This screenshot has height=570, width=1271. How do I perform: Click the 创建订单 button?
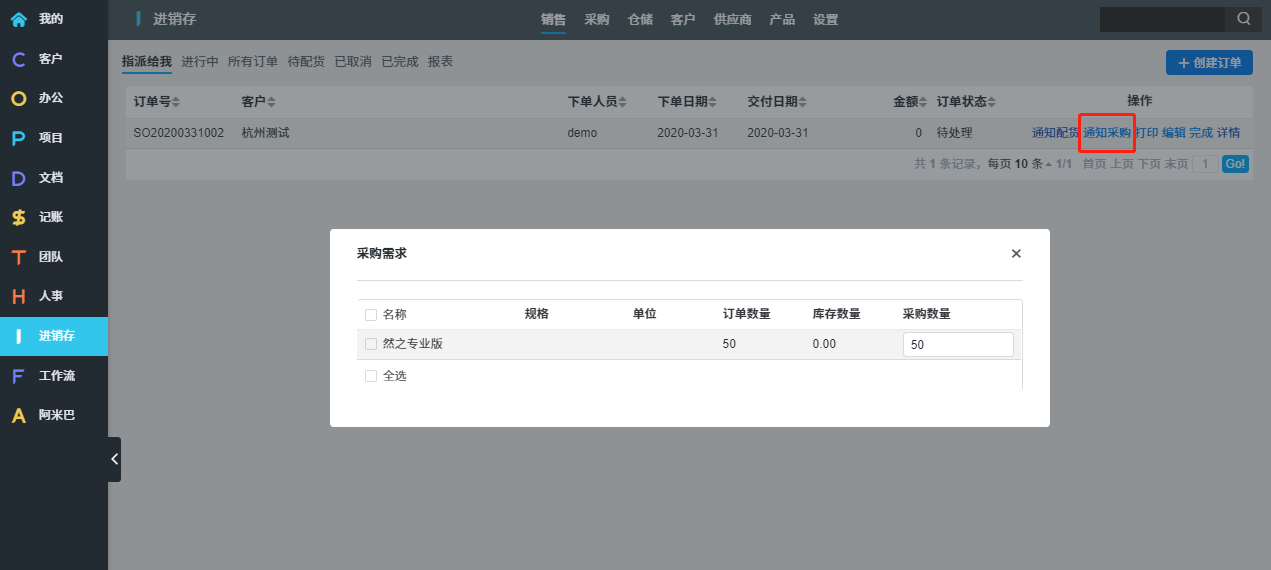click(1209, 63)
